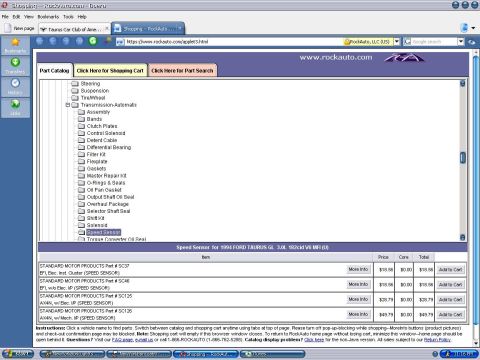Viewport: 480px width, 360px height.
Task: Open the Bookmarks sidebar panel
Action: [15, 45]
